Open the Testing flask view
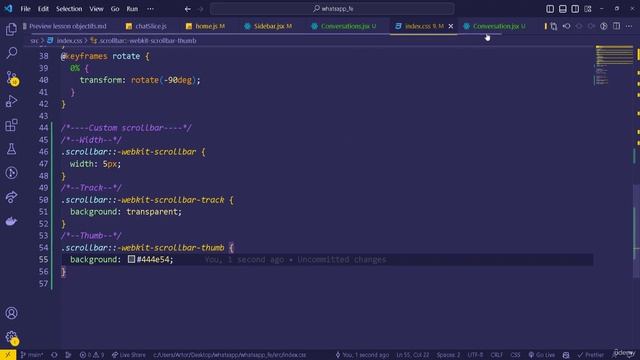Image resolution: width=640 pixels, height=360 pixels. [11, 149]
